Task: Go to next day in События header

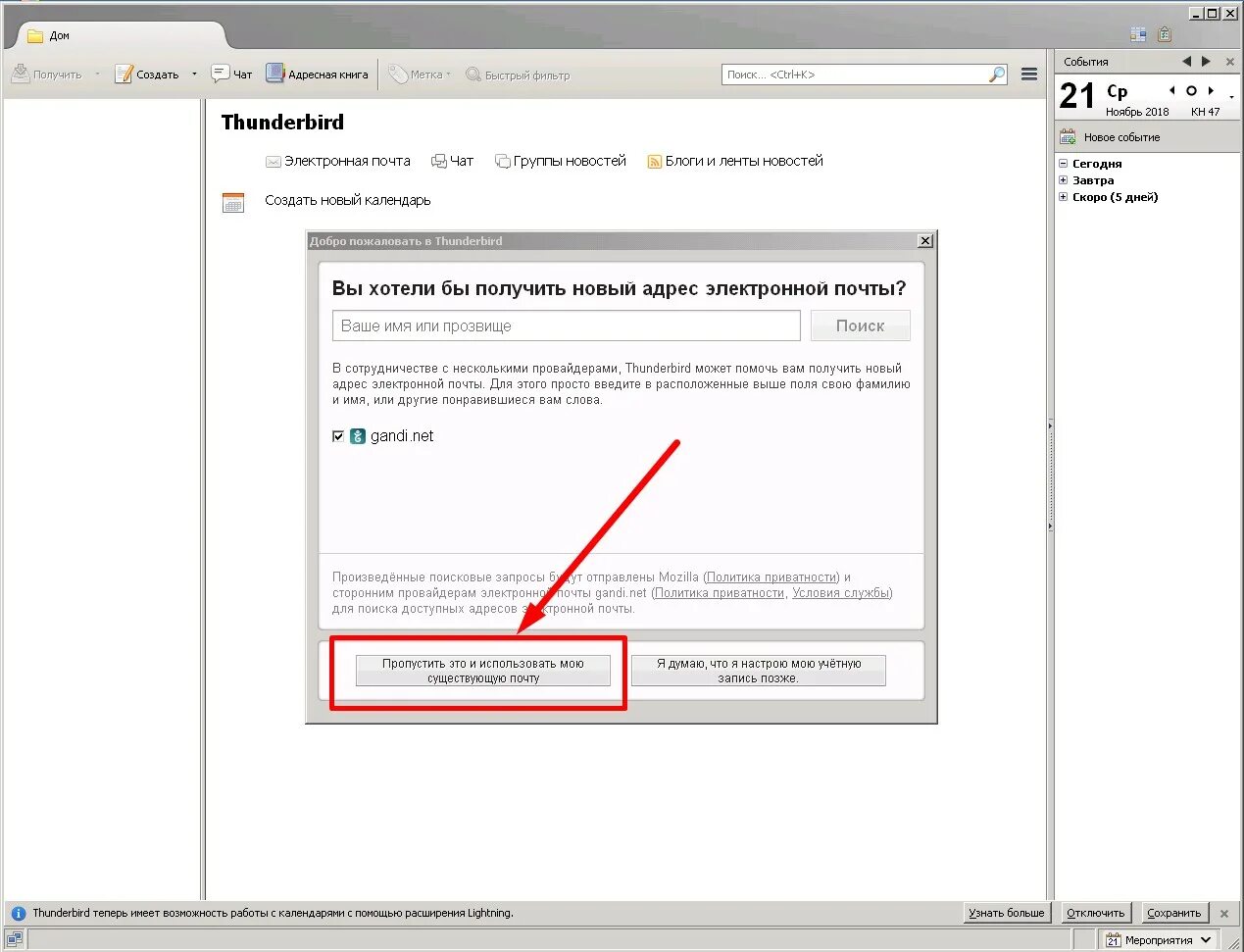Action: (1206, 61)
